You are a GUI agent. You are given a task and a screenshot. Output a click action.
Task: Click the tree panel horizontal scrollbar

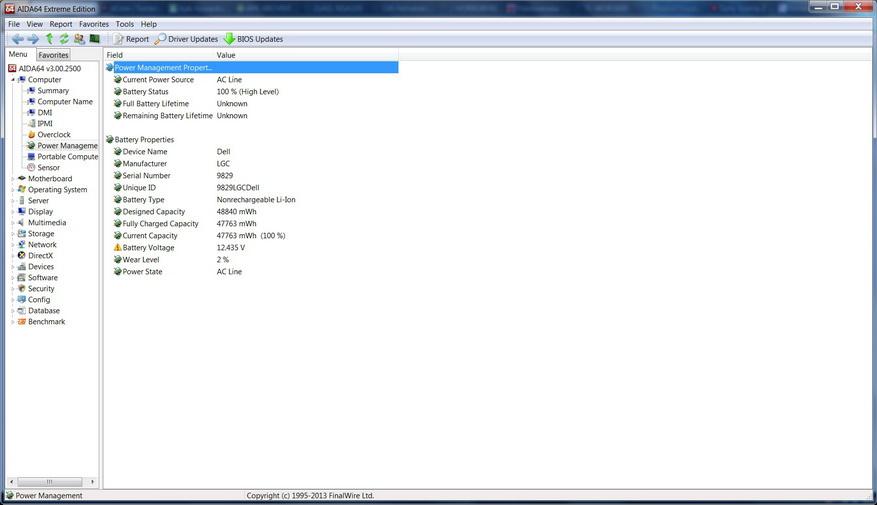[x=51, y=482]
